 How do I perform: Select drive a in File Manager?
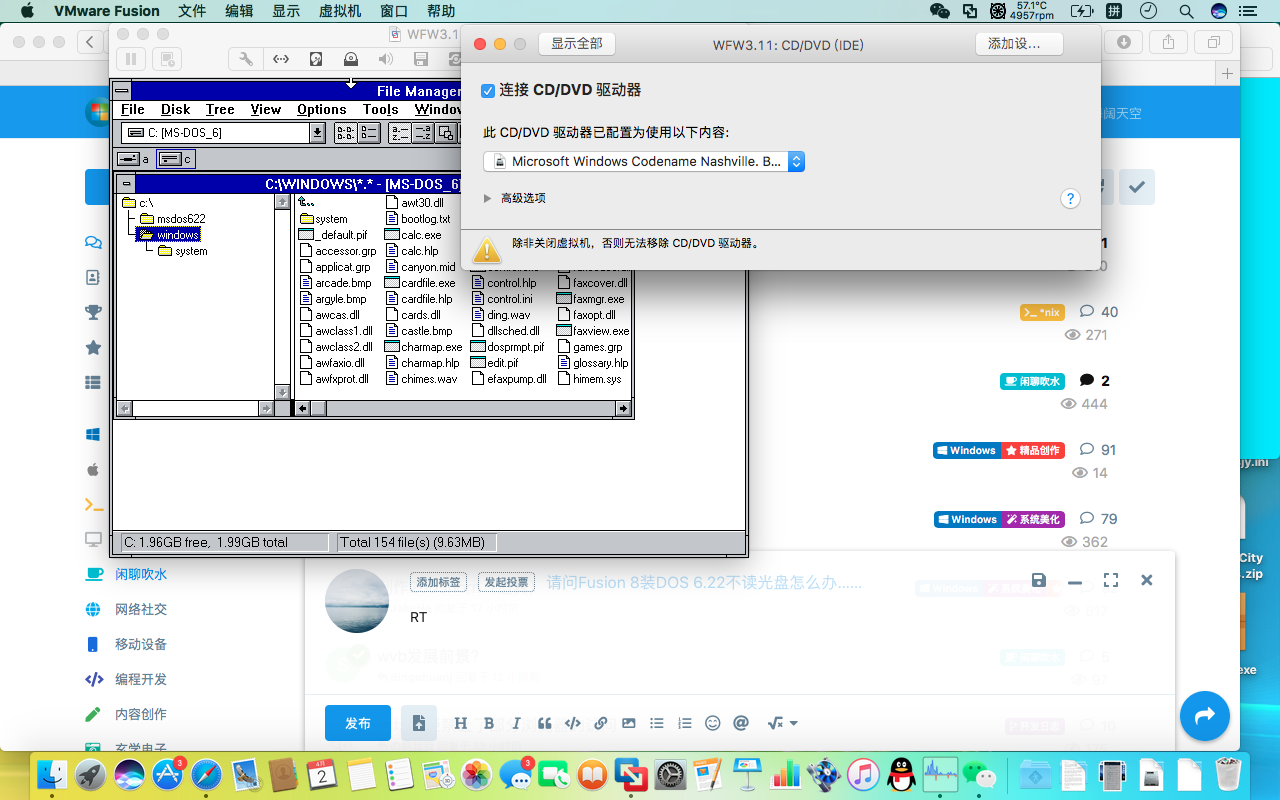pos(134,159)
